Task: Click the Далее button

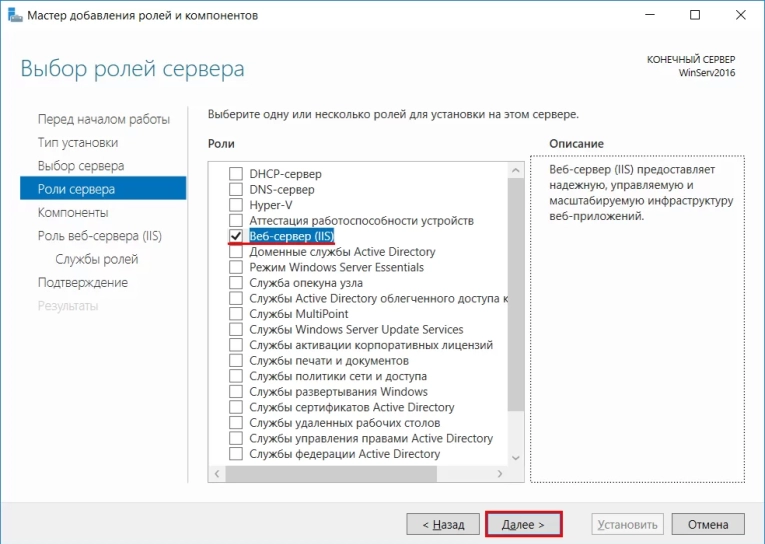Action: 524,524
